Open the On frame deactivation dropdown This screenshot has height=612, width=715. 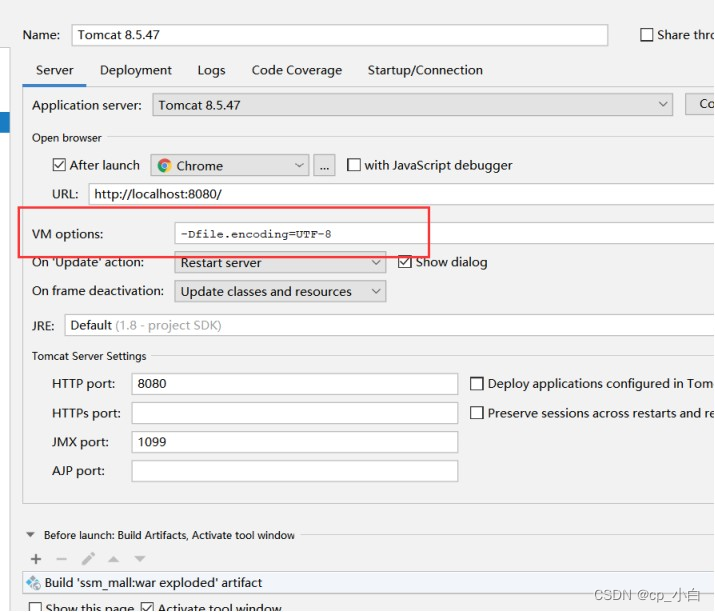click(280, 291)
